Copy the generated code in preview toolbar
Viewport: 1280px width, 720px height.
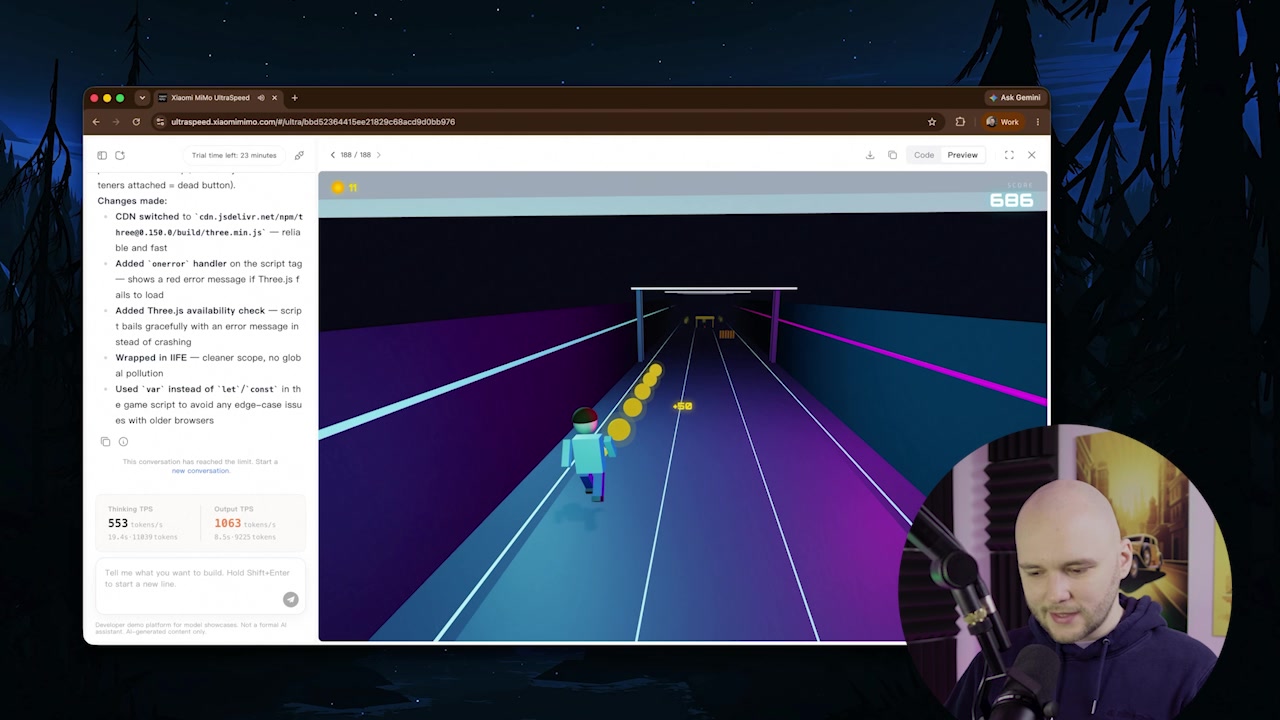point(892,155)
